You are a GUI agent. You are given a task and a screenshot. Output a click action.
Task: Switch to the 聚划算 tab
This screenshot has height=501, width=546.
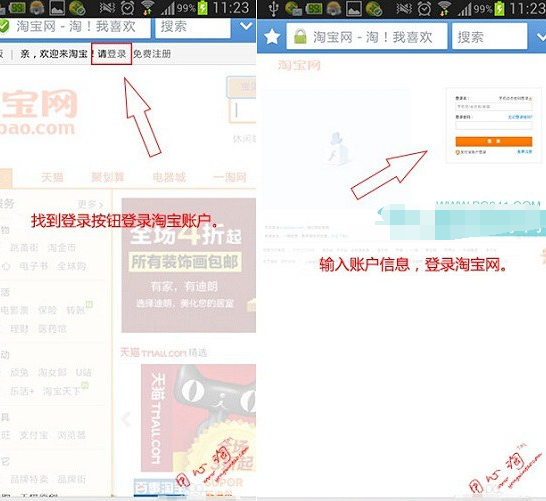click(x=108, y=177)
